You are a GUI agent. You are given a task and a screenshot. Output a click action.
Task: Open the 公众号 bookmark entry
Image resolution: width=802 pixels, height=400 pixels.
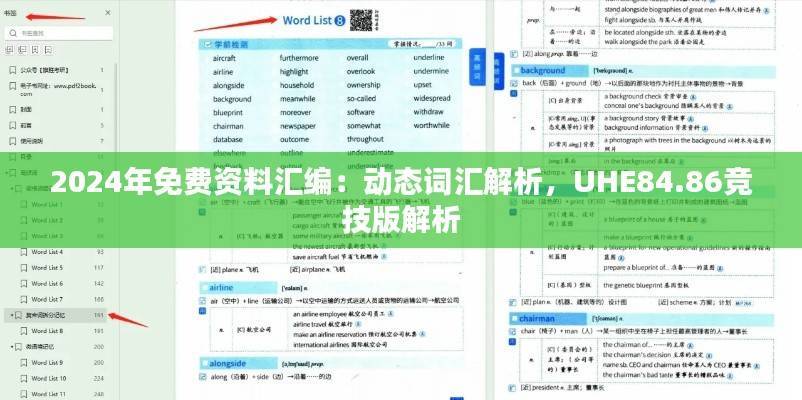[x=46, y=71]
